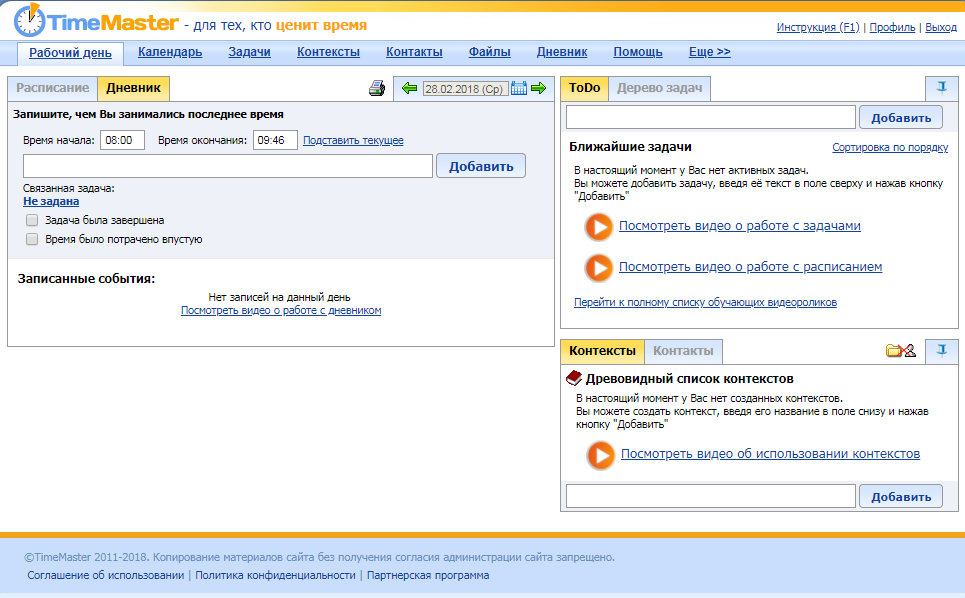Pin the ToDo panel
The height and width of the screenshot is (598, 965).
(941, 88)
